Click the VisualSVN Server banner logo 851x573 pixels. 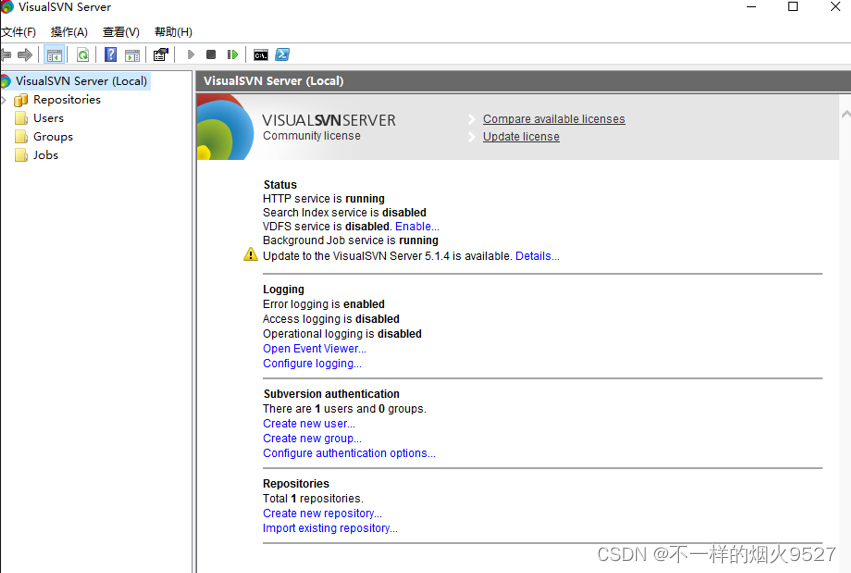225,127
